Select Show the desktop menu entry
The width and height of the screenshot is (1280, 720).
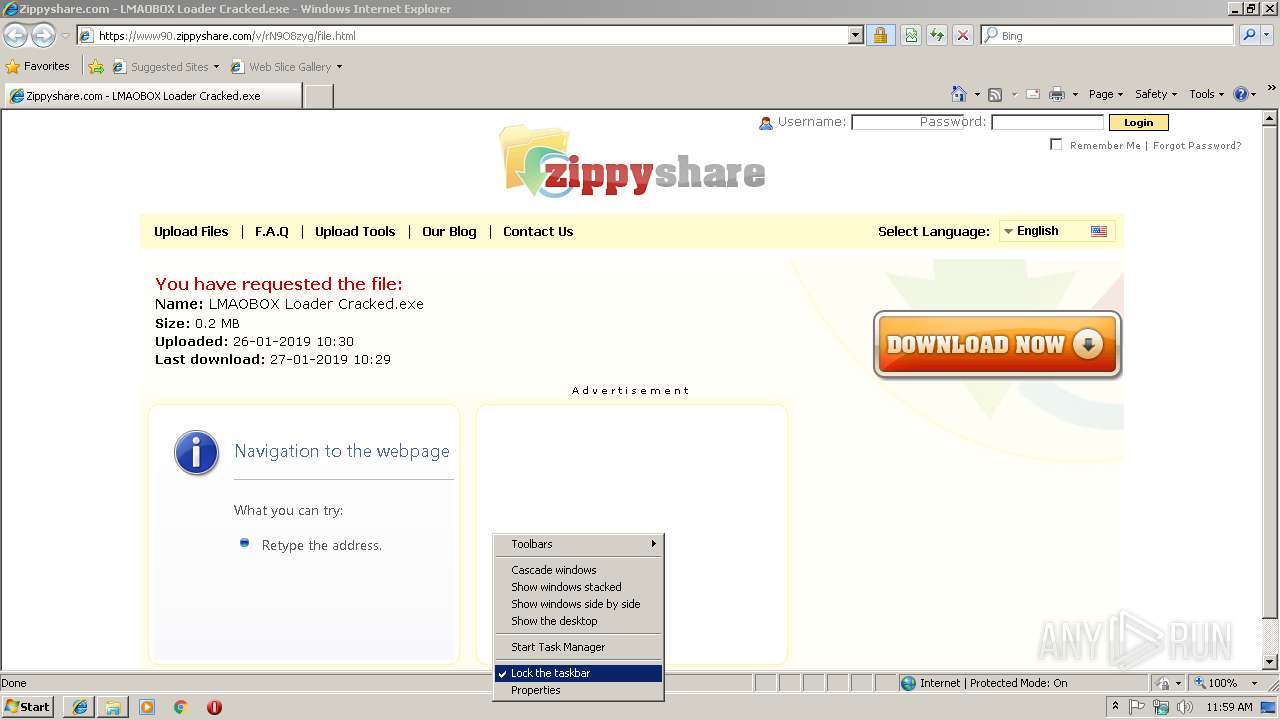point(579,621)
